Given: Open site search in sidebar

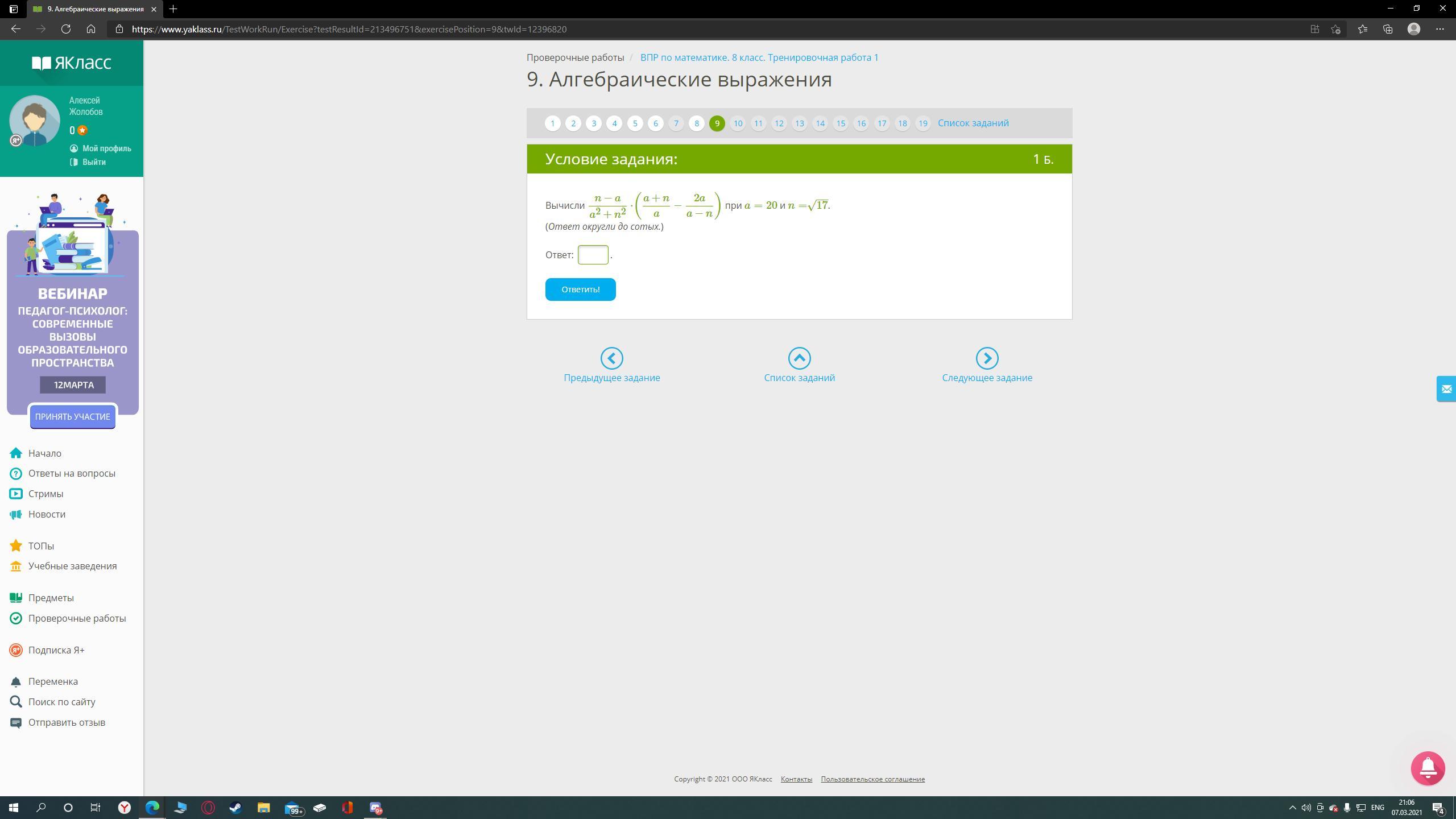Looking at the screenshot, I should (x=61, y=702).
